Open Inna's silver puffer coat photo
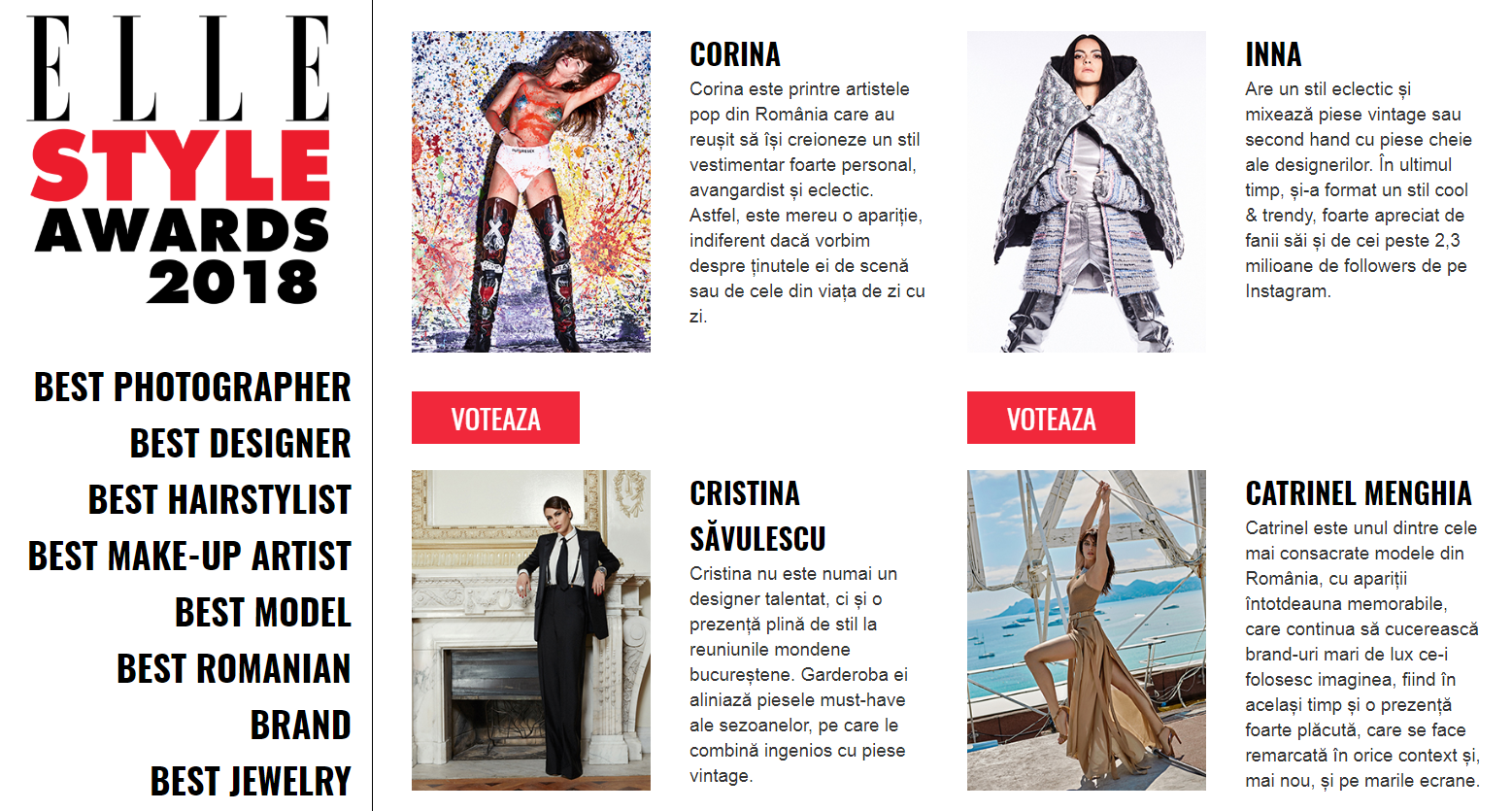The height and width of the screenshot is (811, 1512). (1087, 191)
